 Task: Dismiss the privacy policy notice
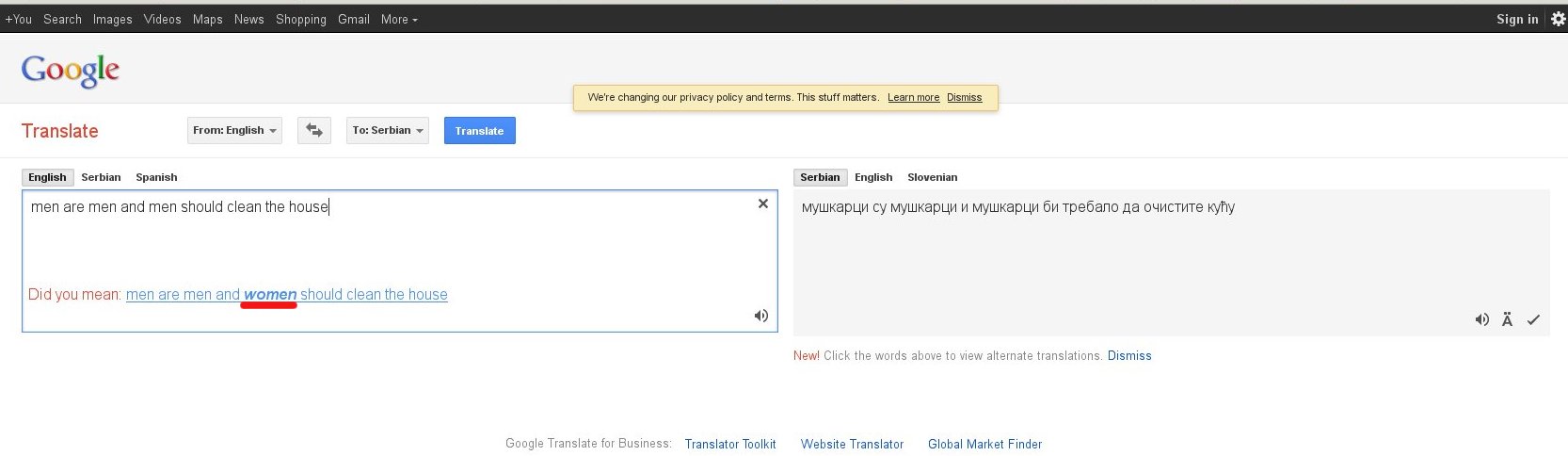(964, 97)
